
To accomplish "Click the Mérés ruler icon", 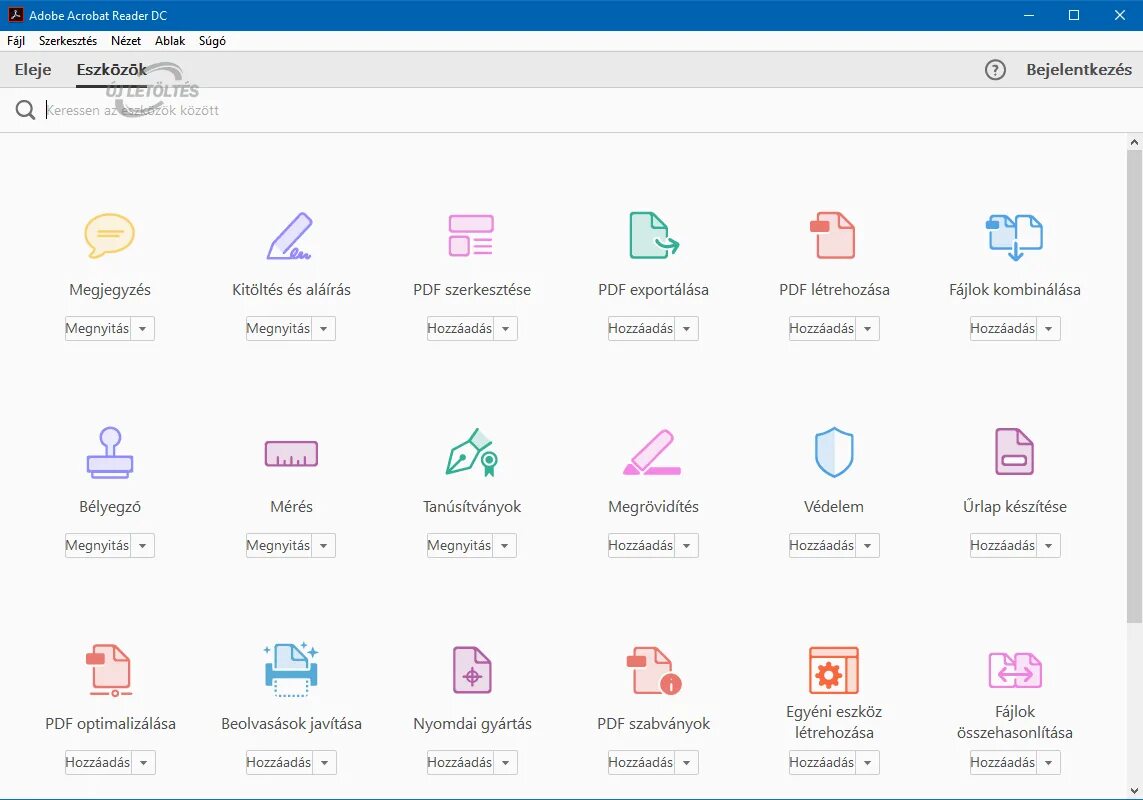I will (x=291, y=454).
